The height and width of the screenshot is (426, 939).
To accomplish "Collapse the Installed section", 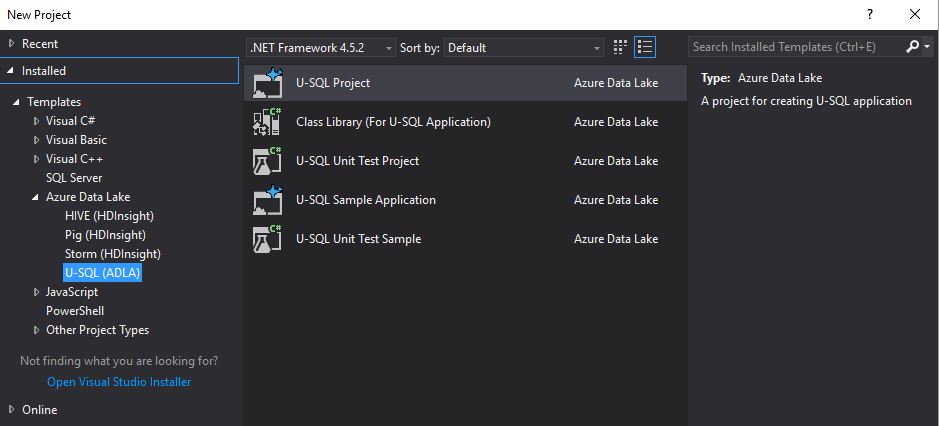I will point(11,71).
